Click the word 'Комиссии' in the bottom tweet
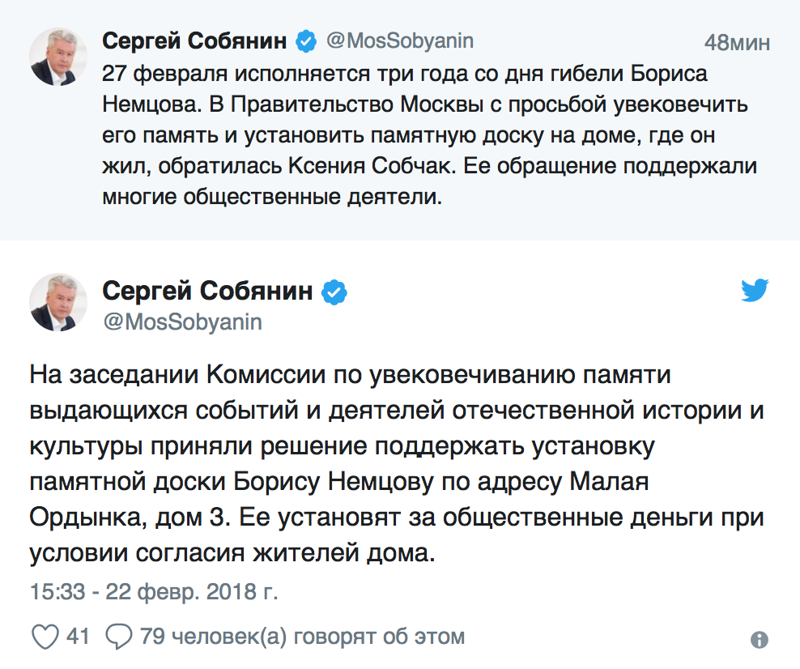The image size is (800, 669). [264, 376]
